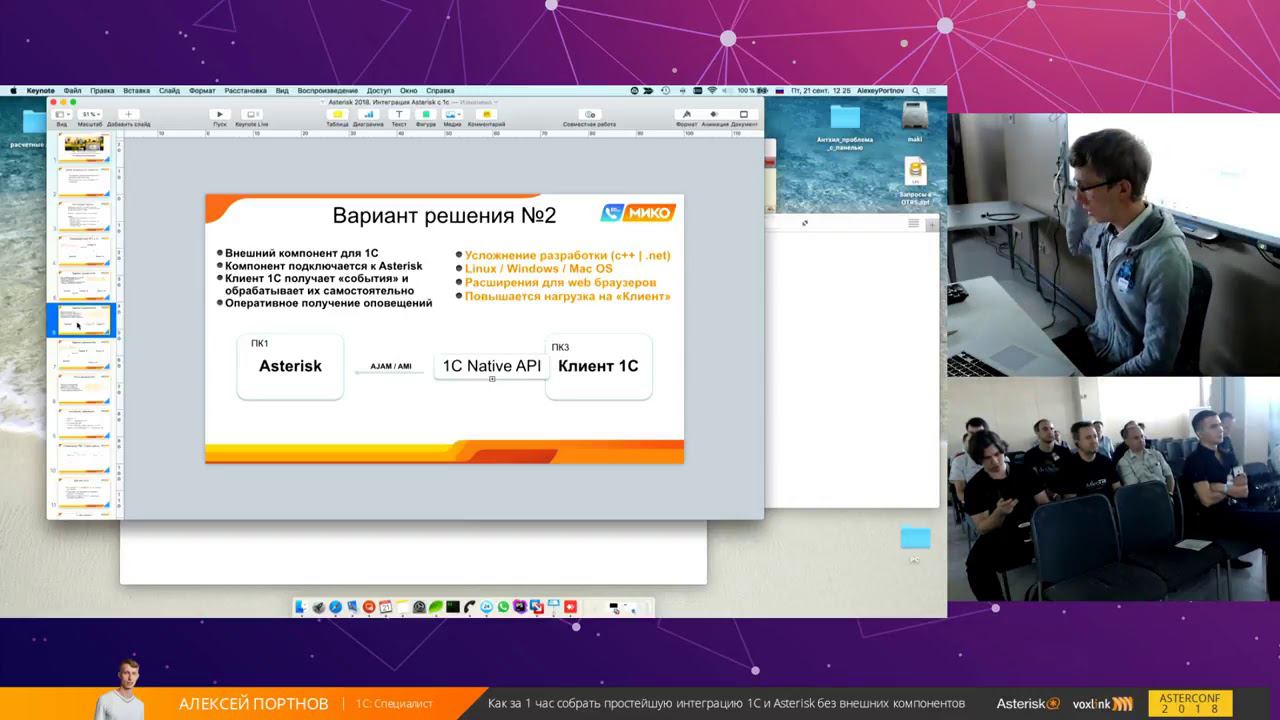This screenshot has height=720, width=1280.
Task: Click the Time Machine icon in menu bar
Action: (665, 90)
